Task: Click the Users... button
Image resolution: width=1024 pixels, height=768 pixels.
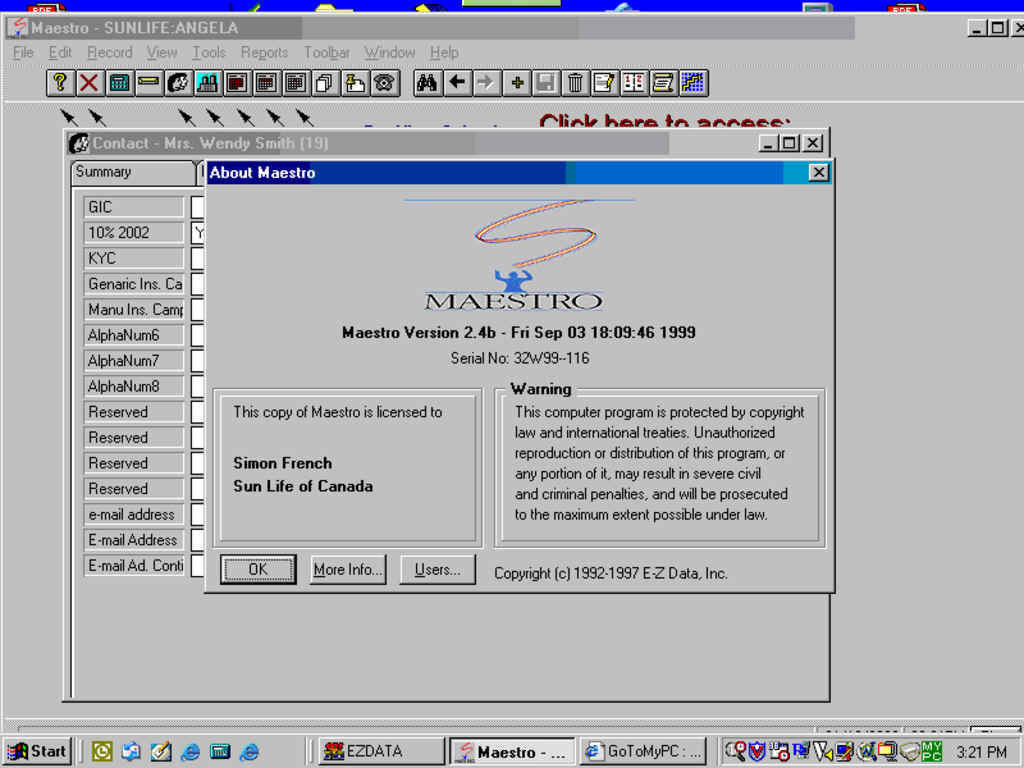Action: point(437,569)
